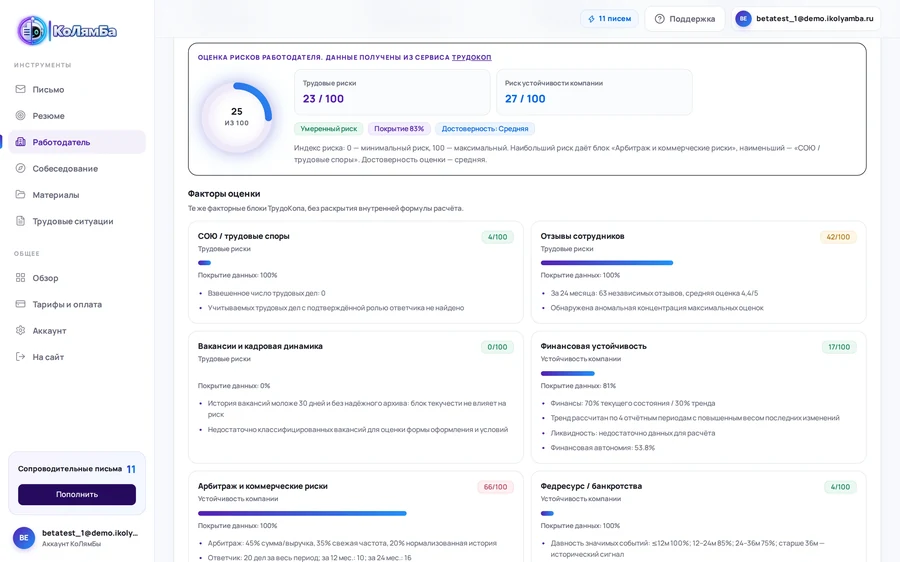
Task: Open the ТРУДОКОП service link
Action: click(x=471, y=57)
